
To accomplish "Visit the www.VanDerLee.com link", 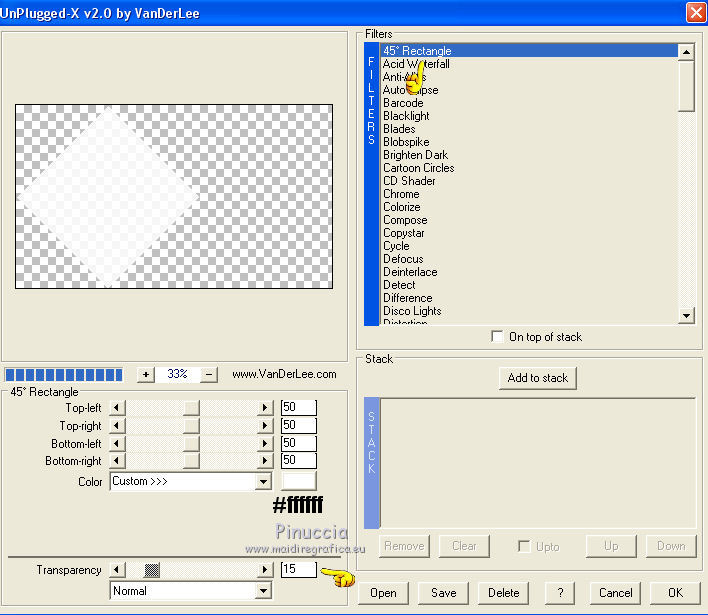I will tap(284, 374).
